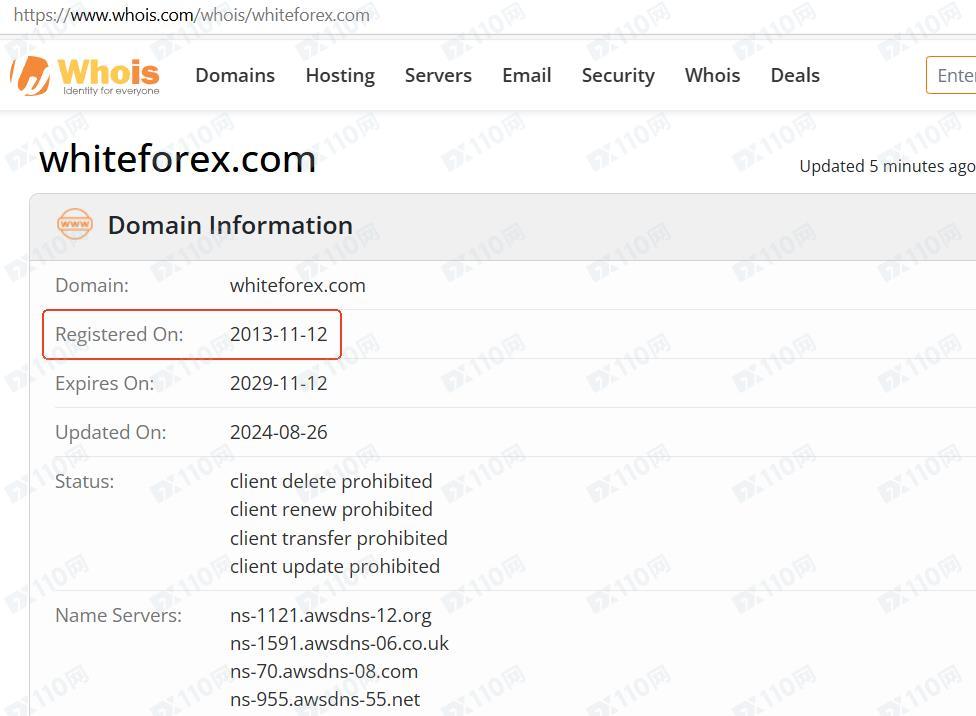Open the Deals menu
The image size is (976, 716).
[x=795, y=75]
